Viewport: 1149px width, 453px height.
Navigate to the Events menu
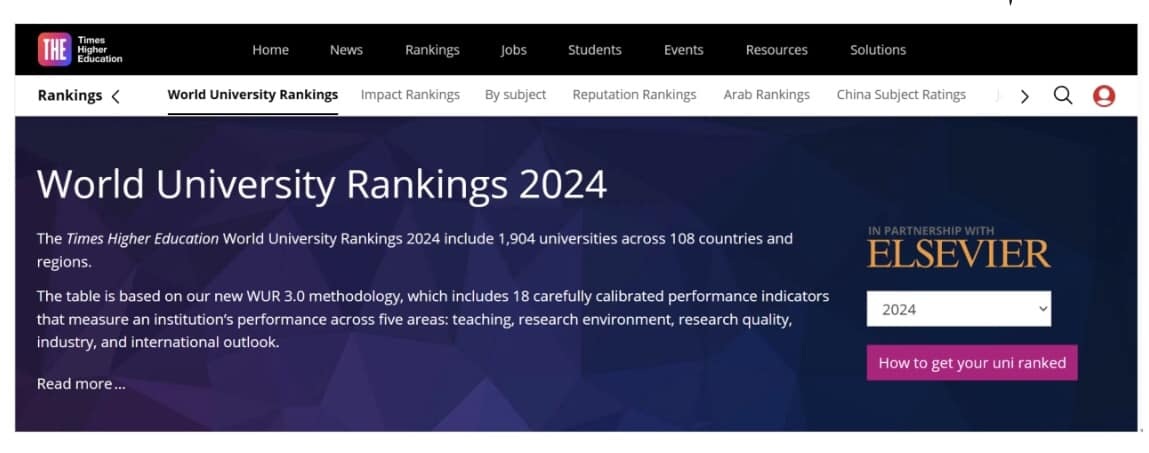pos(683,50)
